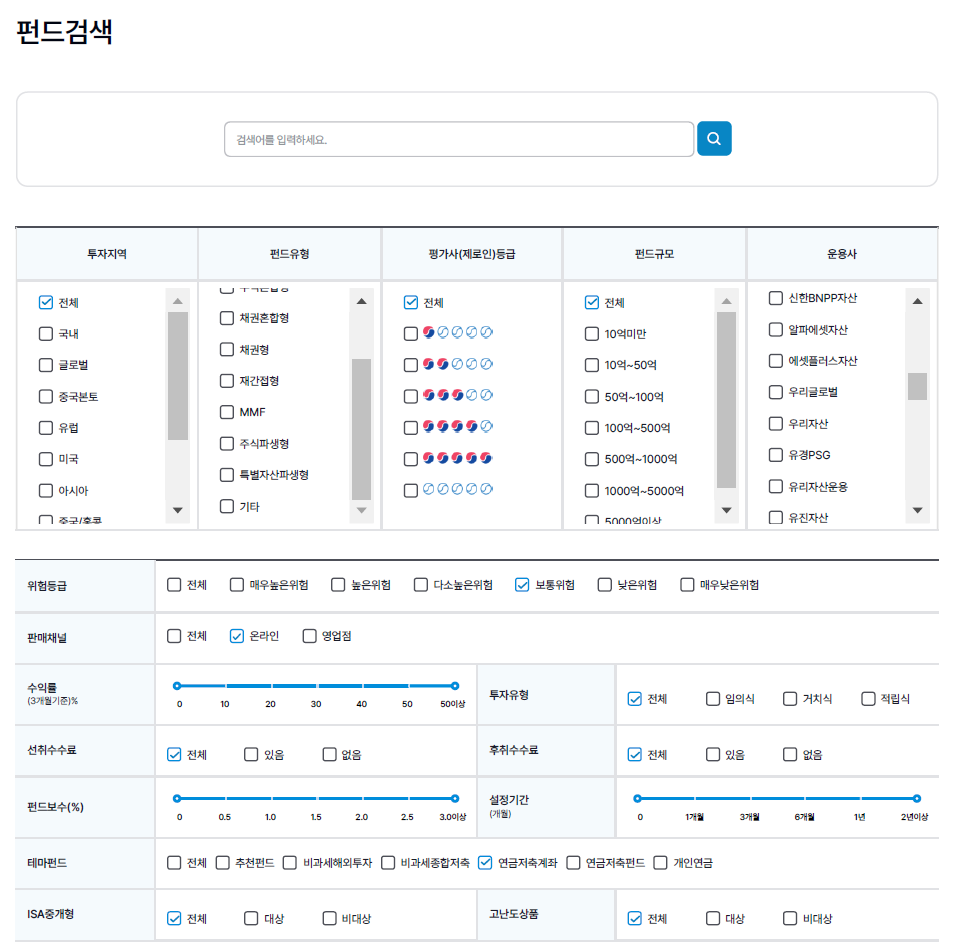Select 국내 in investment region

point(46,334)
